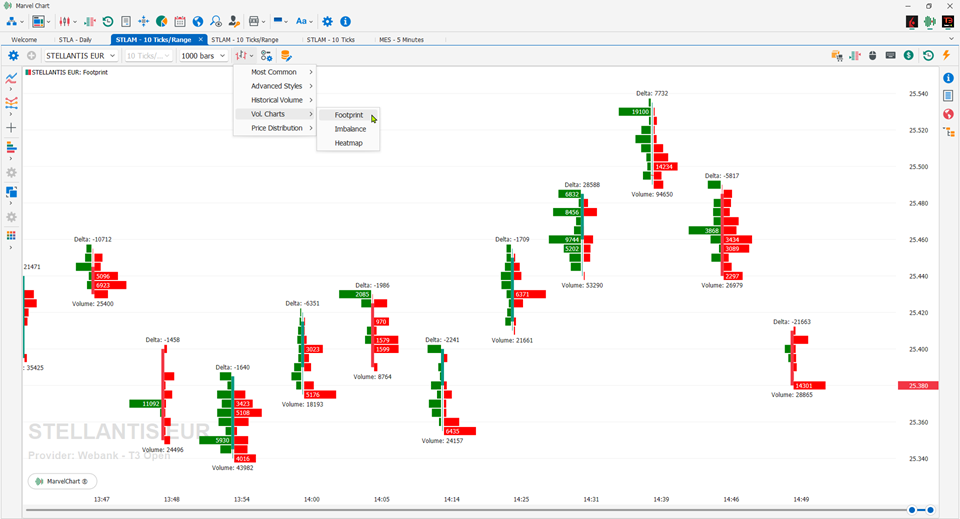Viewport: 960px width, 519px height.
Task: Click the MarvelChart badge button
Action: (62, 481)
